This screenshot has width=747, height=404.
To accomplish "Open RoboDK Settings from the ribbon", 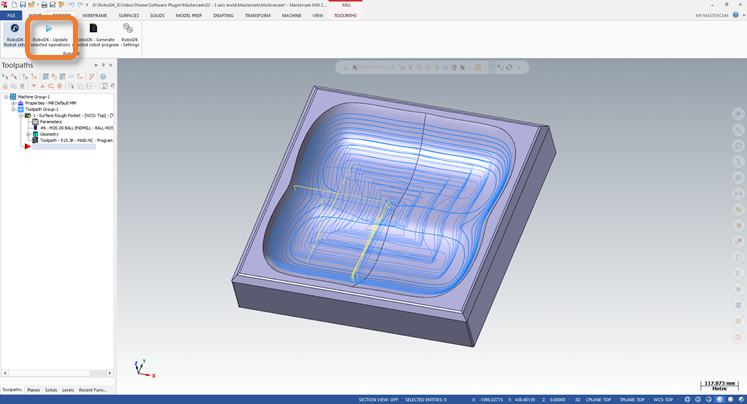I will click(x=128, y=30).
